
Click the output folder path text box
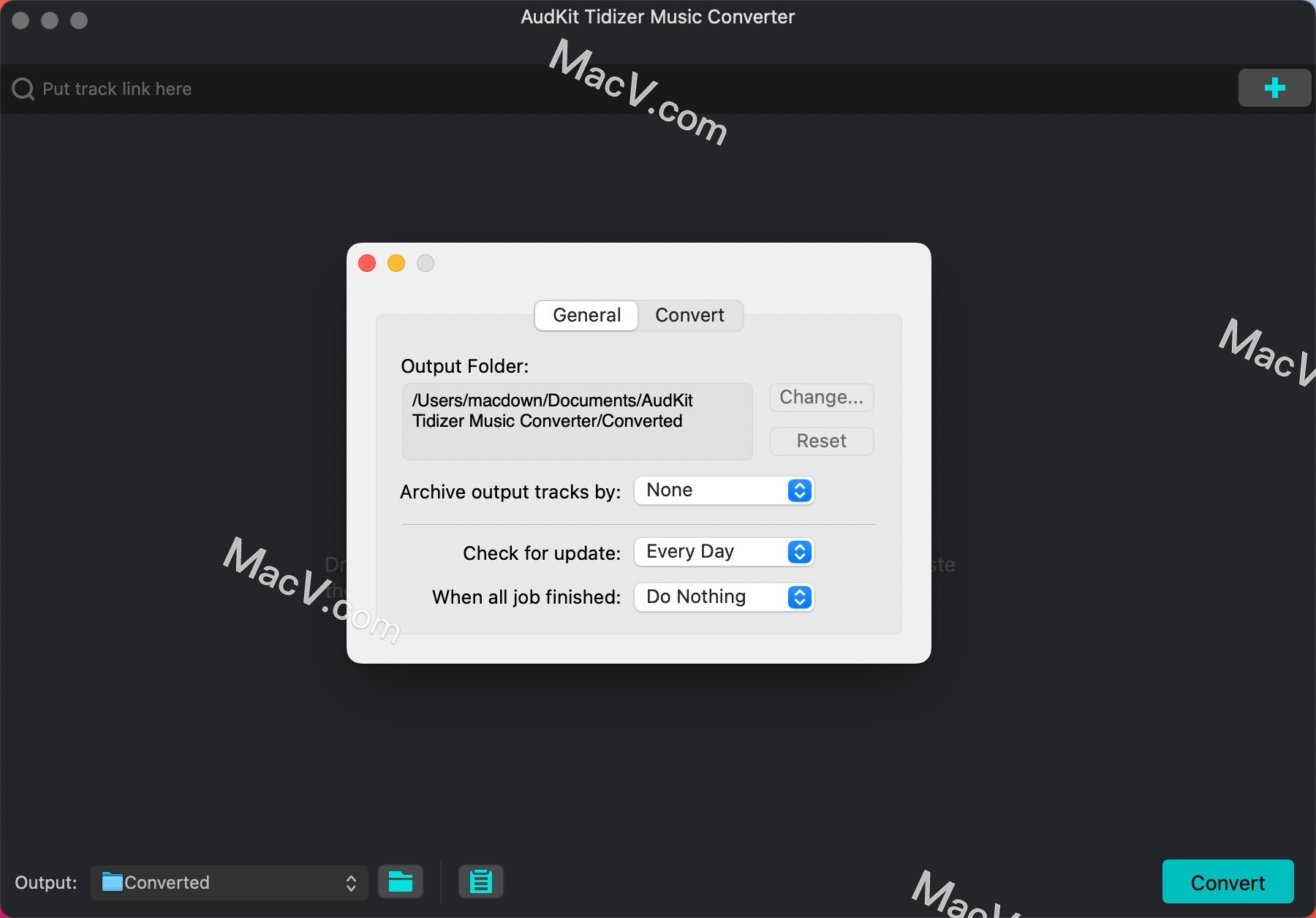coord(577,422)
